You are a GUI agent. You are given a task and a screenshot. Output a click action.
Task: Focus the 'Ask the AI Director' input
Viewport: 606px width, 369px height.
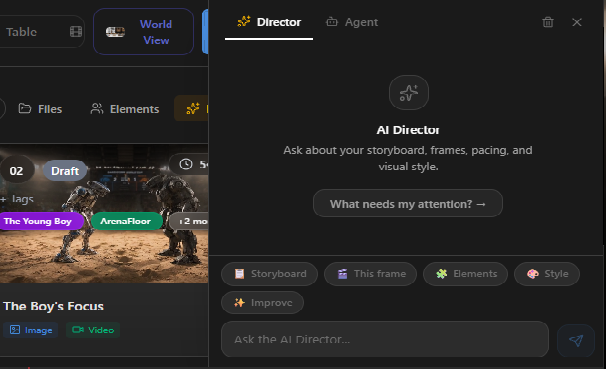click(385, 339)
